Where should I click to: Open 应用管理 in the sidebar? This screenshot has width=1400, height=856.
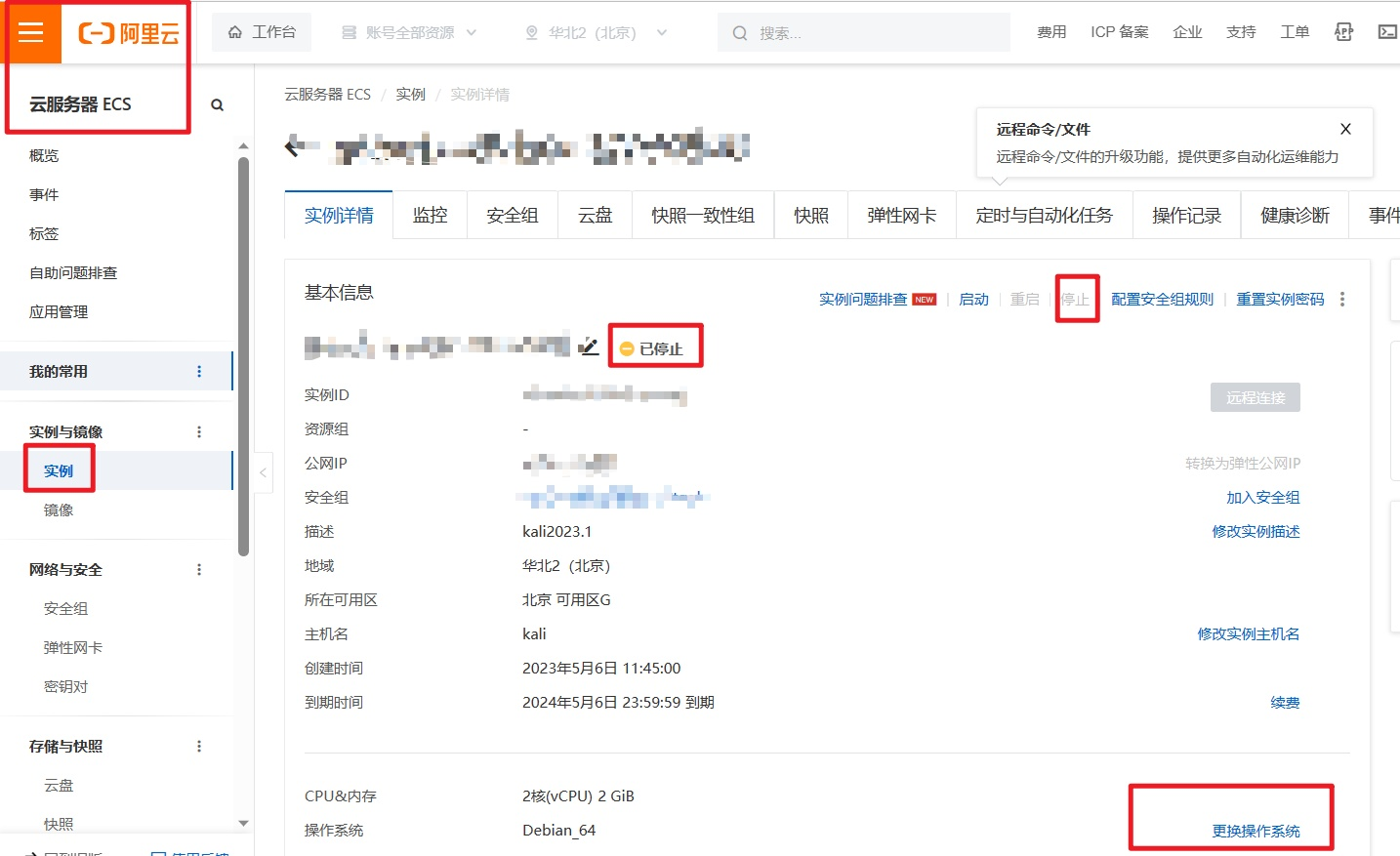(x=59, y=312)
